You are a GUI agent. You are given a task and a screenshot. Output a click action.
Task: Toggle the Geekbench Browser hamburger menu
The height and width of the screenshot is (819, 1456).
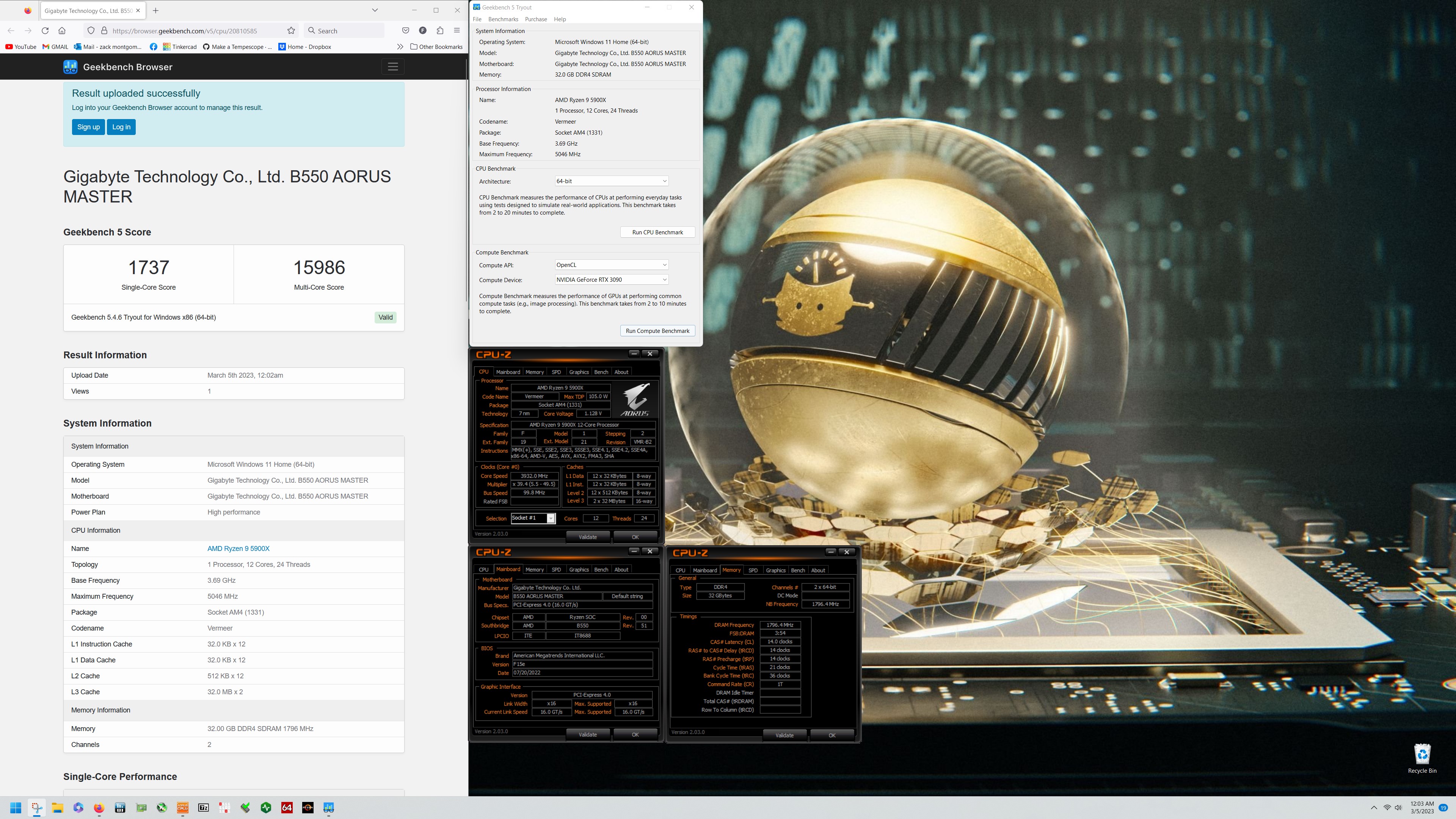pos(393,67)
